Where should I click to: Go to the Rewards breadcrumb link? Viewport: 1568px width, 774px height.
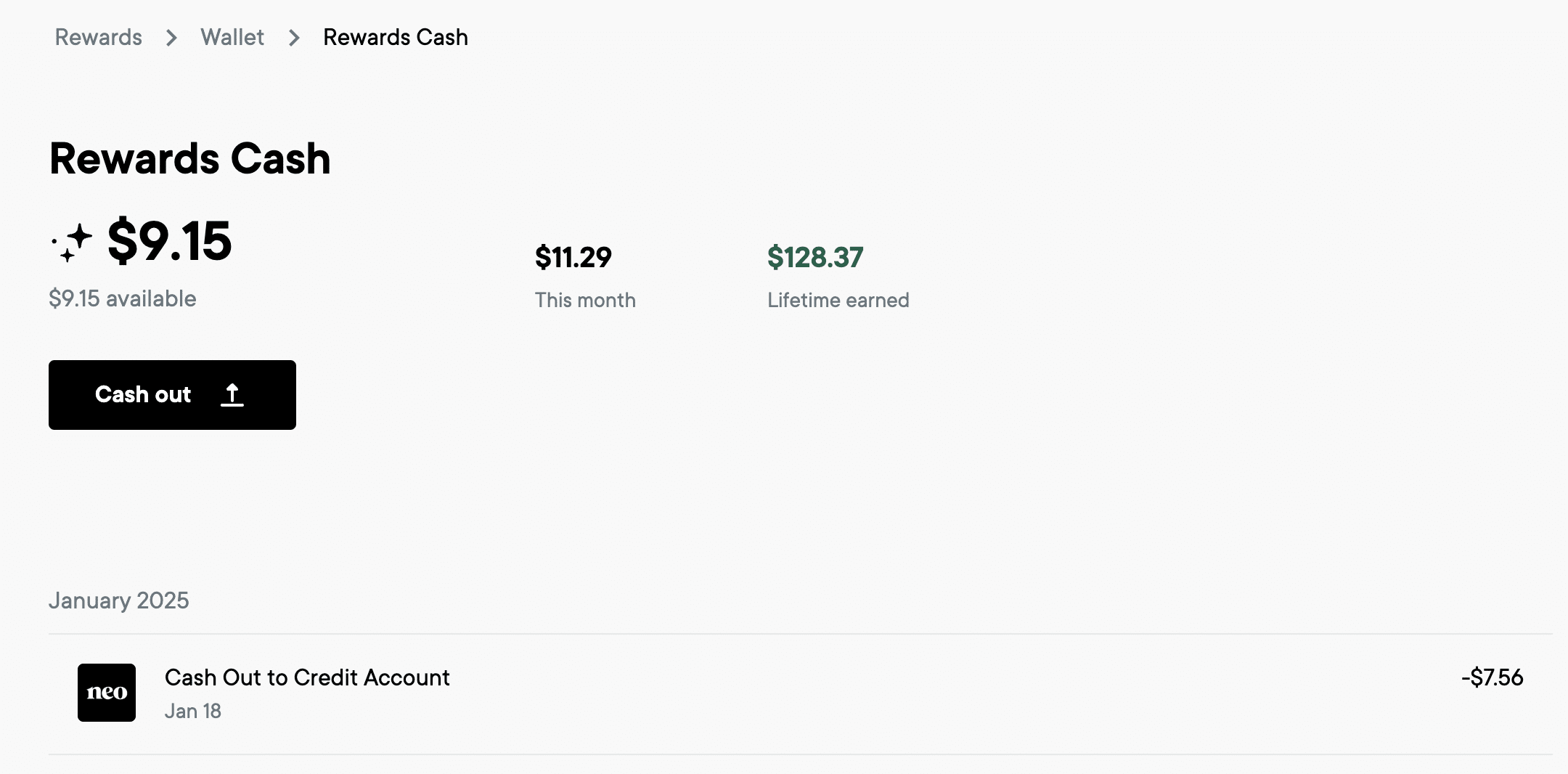tap(99, 37)
